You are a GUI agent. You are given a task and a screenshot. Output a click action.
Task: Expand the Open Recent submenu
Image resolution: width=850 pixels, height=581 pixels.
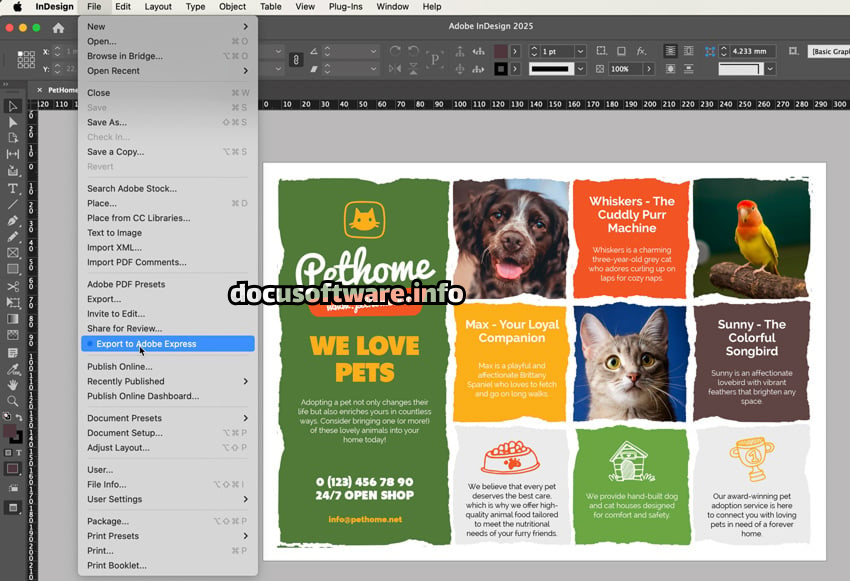click(168, 71)
